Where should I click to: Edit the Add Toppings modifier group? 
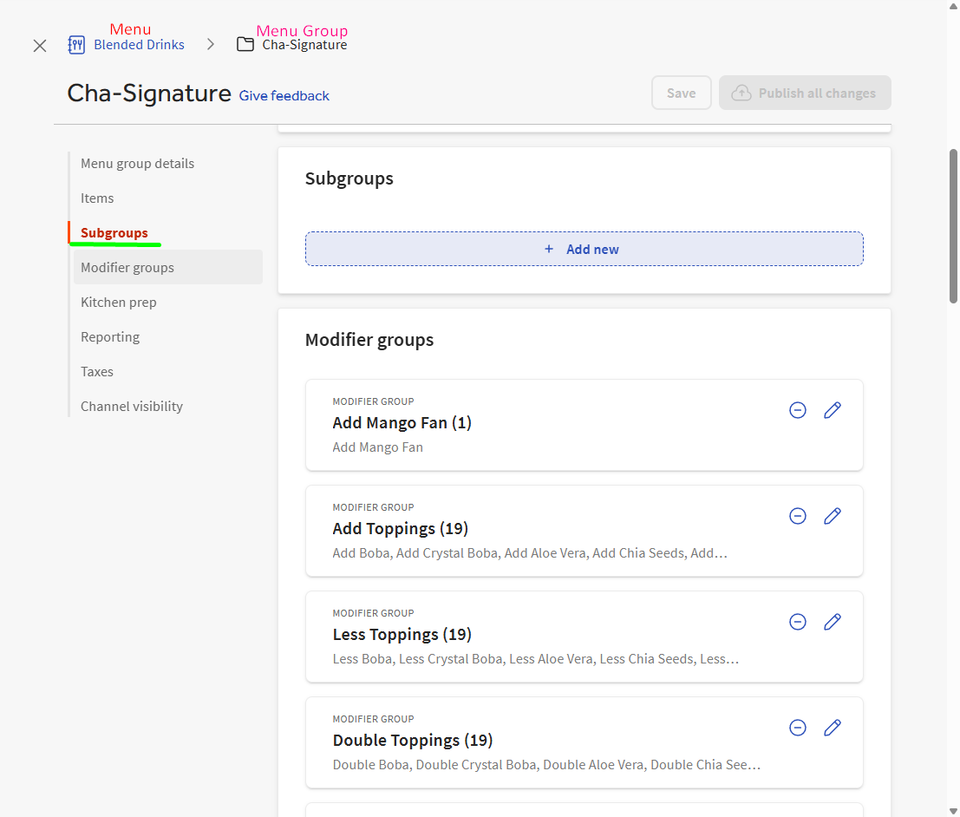832,516
